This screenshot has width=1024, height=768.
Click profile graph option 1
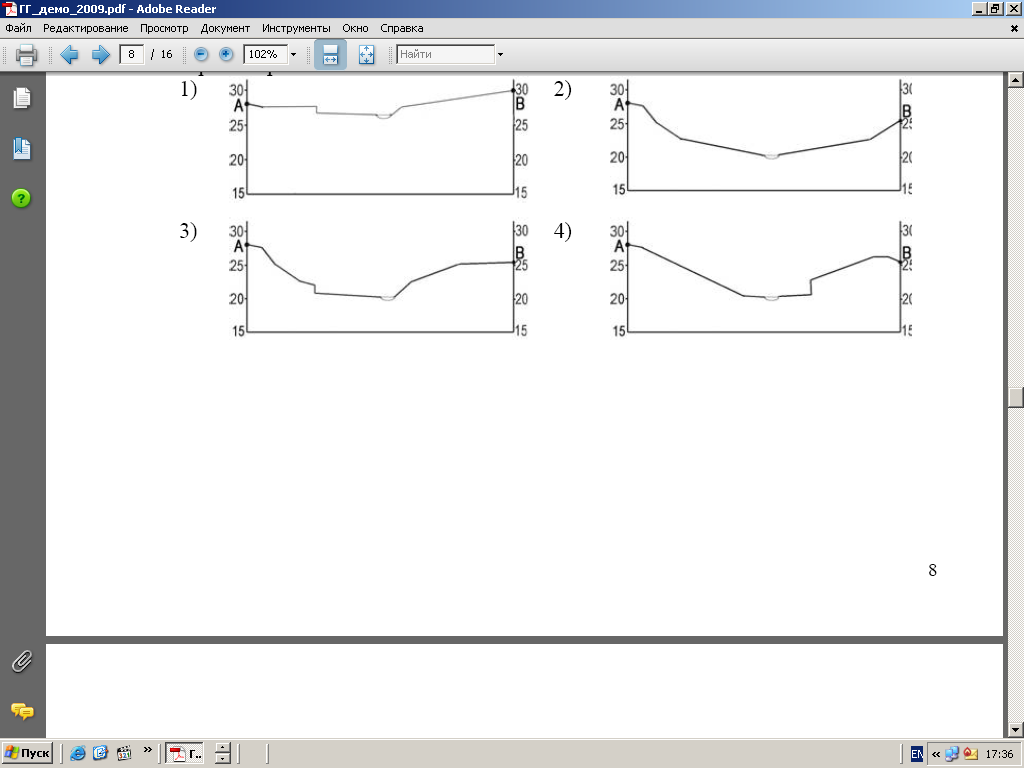coord(377,139)
